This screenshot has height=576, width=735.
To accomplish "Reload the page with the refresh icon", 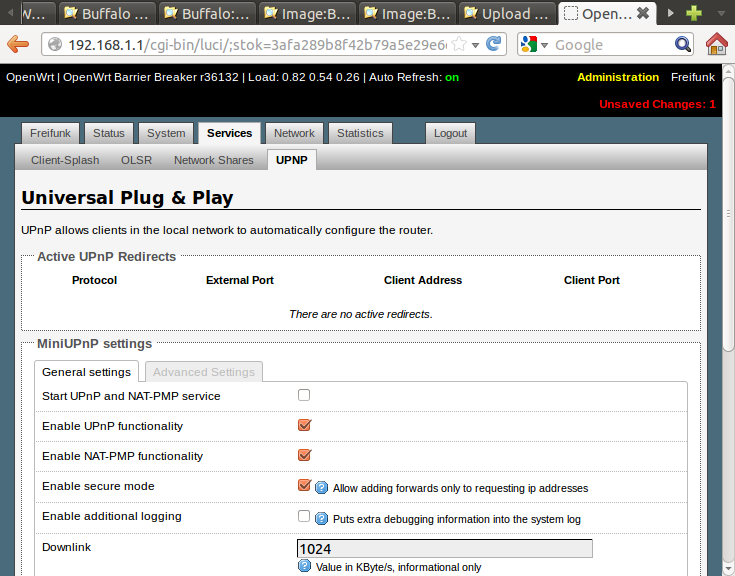I will tap(493, 44).
